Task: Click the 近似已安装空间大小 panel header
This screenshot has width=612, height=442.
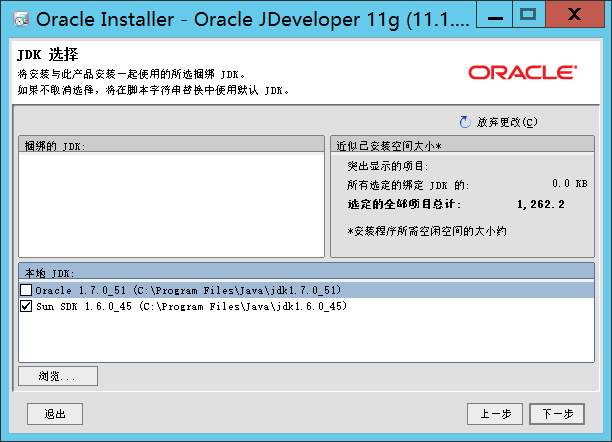Action: pyautogui.click(x=463, y=146)
